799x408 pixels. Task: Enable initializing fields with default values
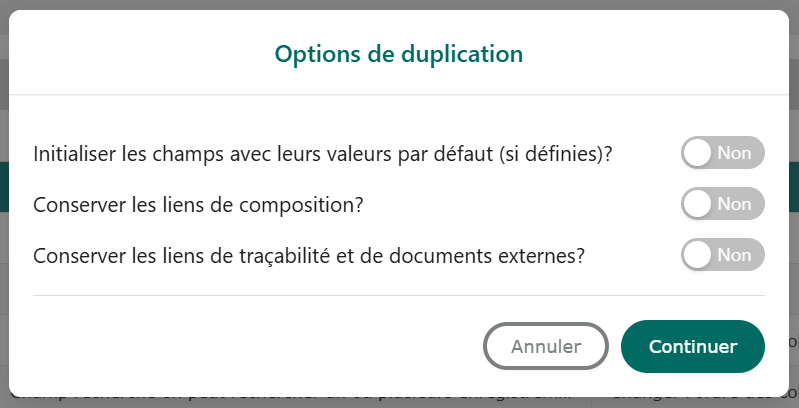click(722, 154)
